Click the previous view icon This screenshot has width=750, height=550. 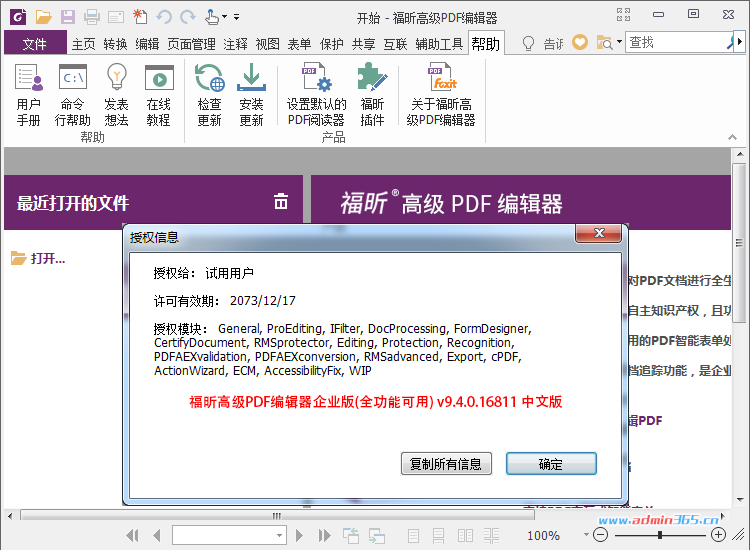[351, 535]
